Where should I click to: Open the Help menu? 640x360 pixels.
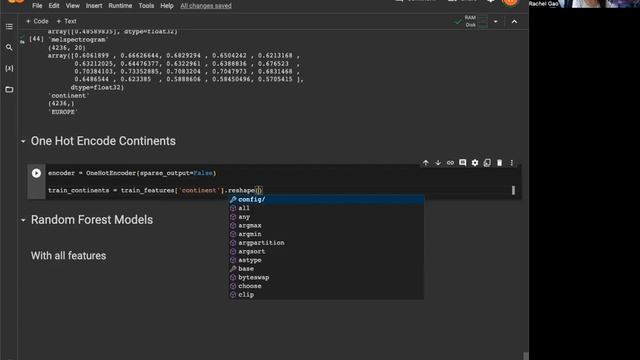(167, 6)
